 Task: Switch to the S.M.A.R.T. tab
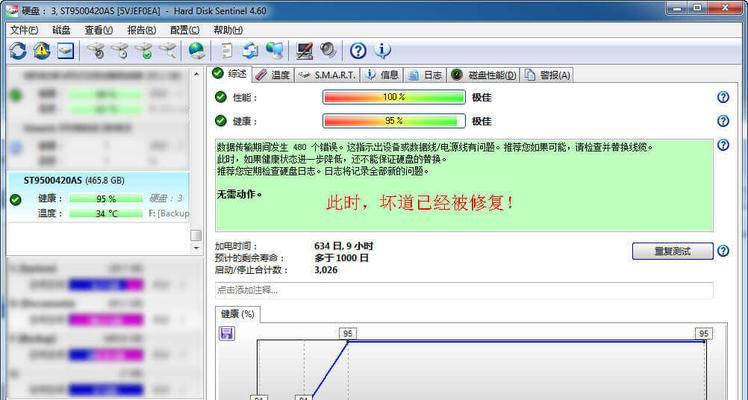tap(327, 75)
